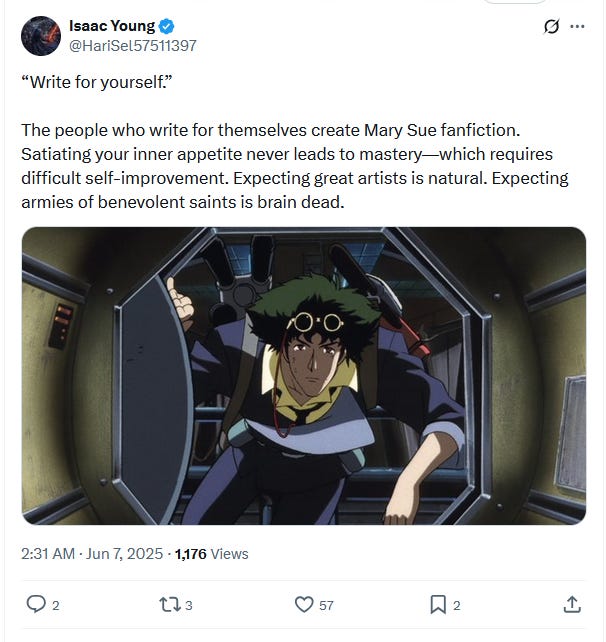
Task: Bookmark this post
Action: (x=438, y=604)
